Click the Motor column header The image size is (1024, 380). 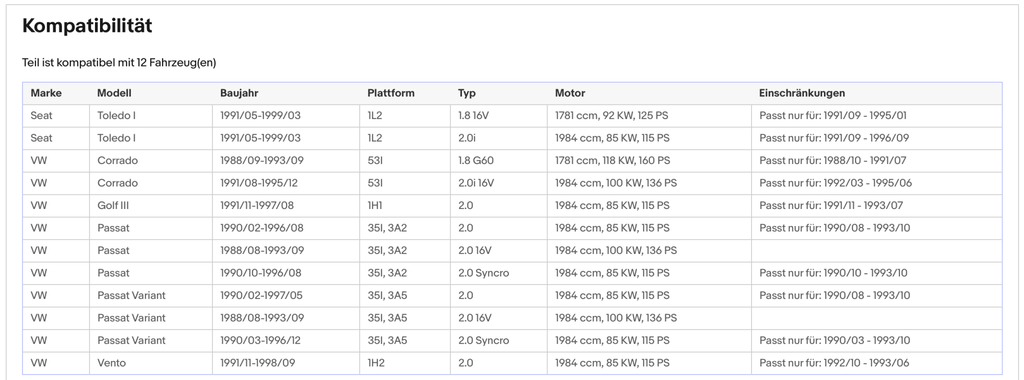click(x=570, y=93)
